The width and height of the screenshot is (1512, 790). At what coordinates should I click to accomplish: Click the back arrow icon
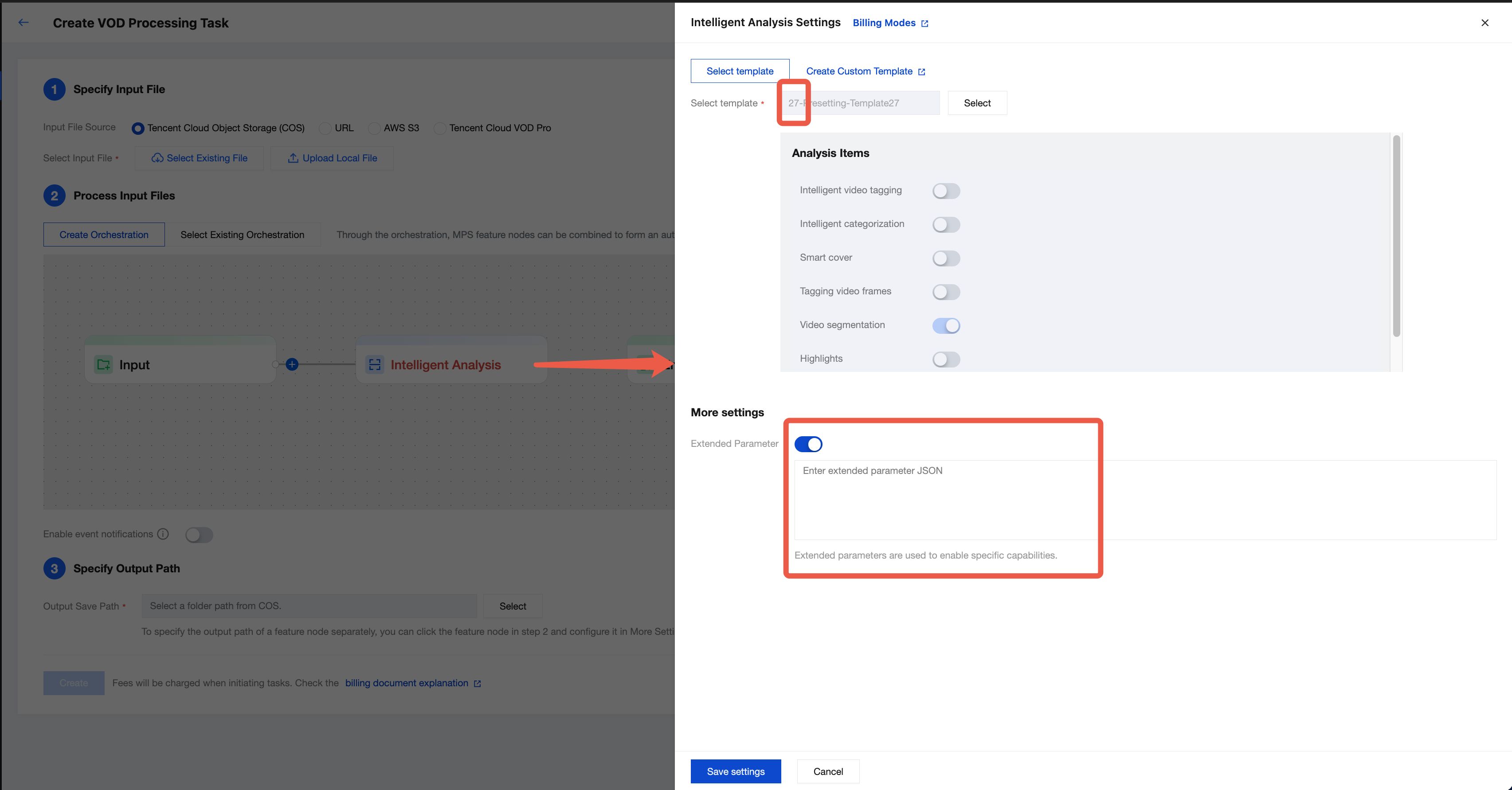click(x=24, y=22)
